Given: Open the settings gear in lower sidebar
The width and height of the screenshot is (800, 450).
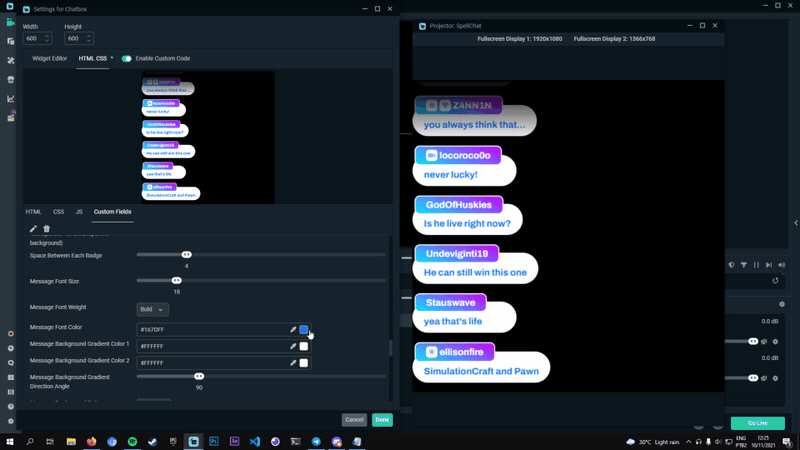Looking at the screenshot, I should pos(11,421).
